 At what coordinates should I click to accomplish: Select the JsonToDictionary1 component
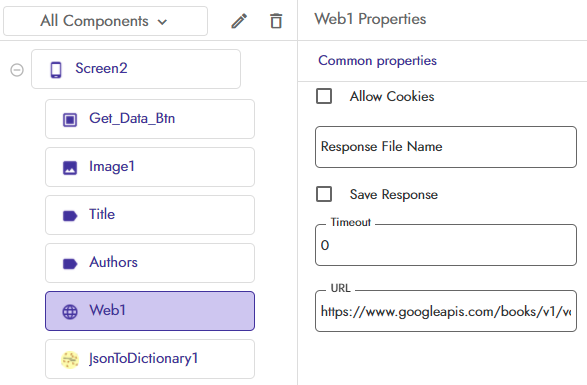(x=150, y=359)
